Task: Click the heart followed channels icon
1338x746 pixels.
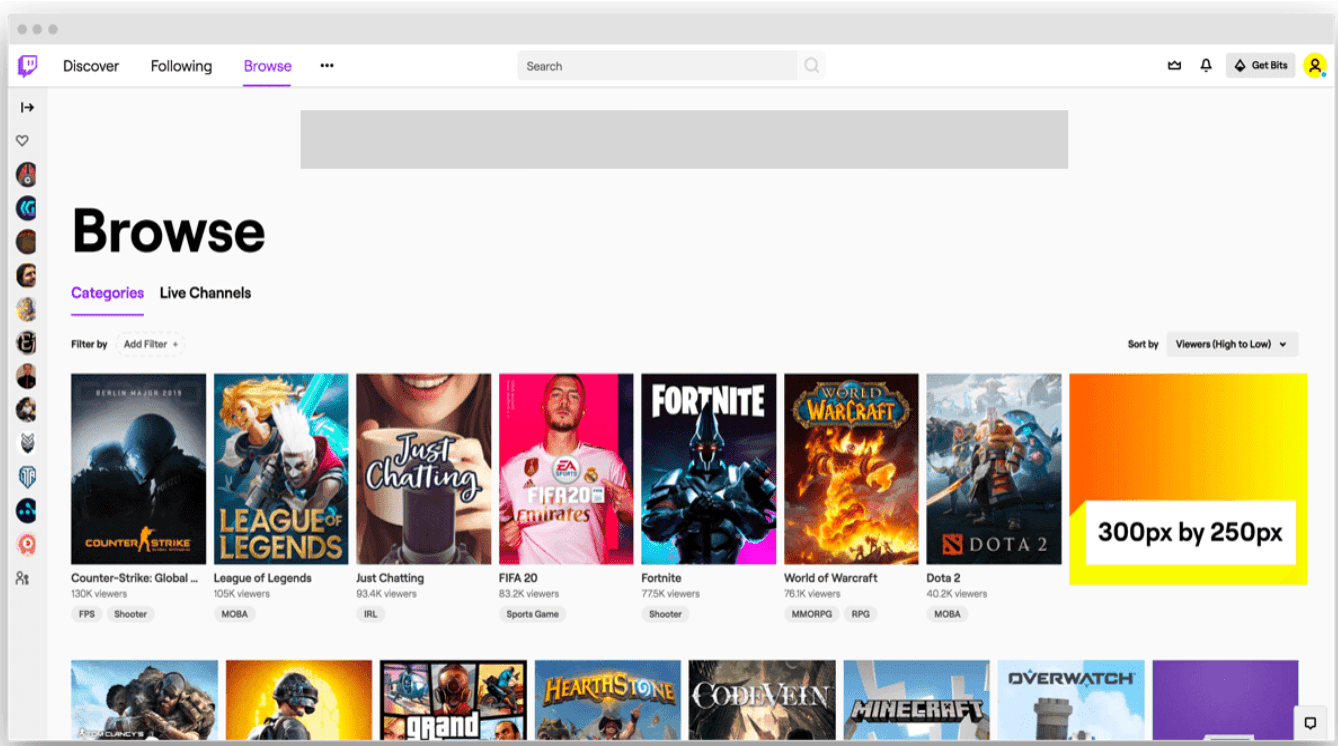Action: (x=22, y=141)
